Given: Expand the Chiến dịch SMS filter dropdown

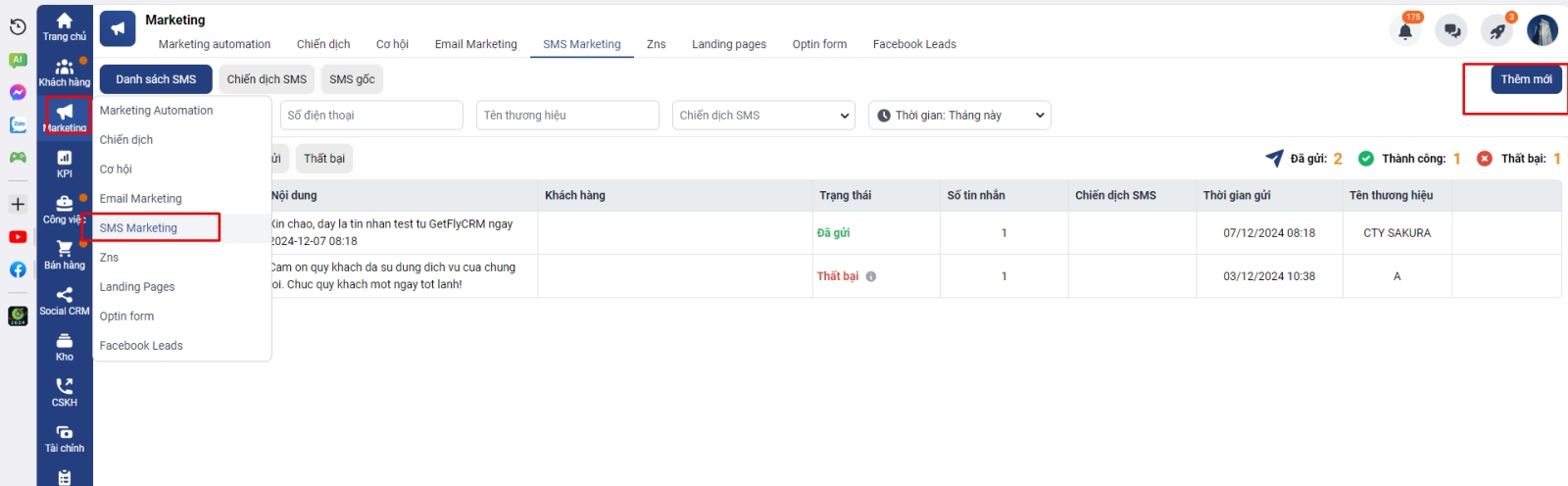Looking at the screenshot, I should (x=763, y=116).
